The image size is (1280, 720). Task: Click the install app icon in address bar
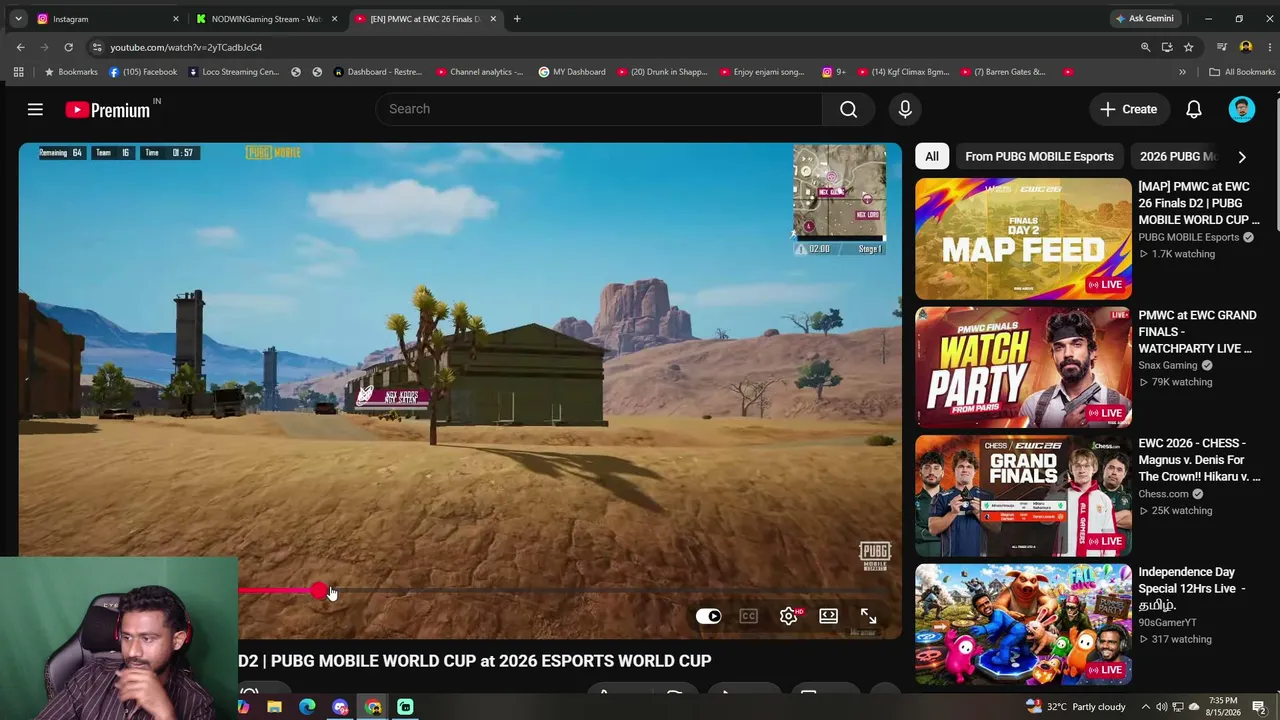[x=1167, y=47]
